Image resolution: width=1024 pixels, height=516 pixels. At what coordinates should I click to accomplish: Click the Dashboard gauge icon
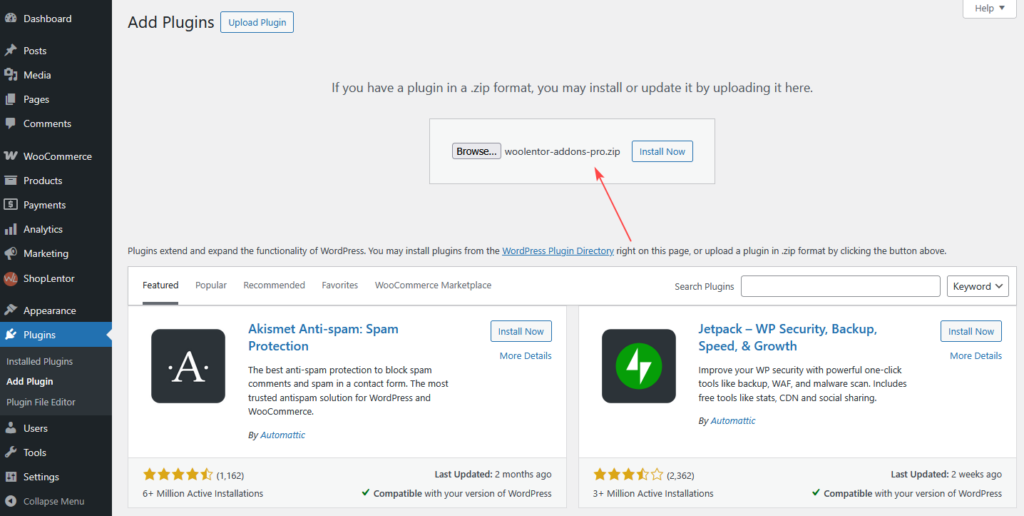(11, 19)
